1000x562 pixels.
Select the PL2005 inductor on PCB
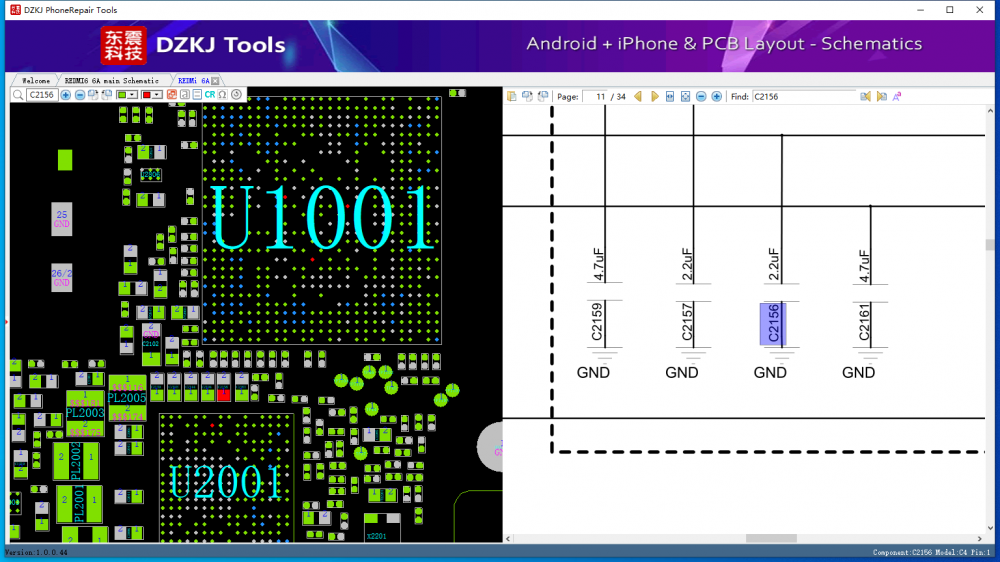coord(127,398)
